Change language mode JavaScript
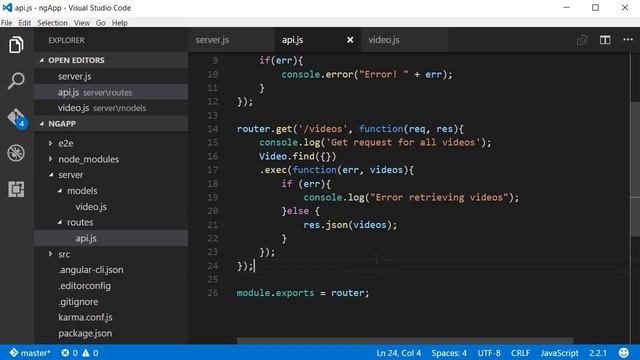 pos(559,353)
